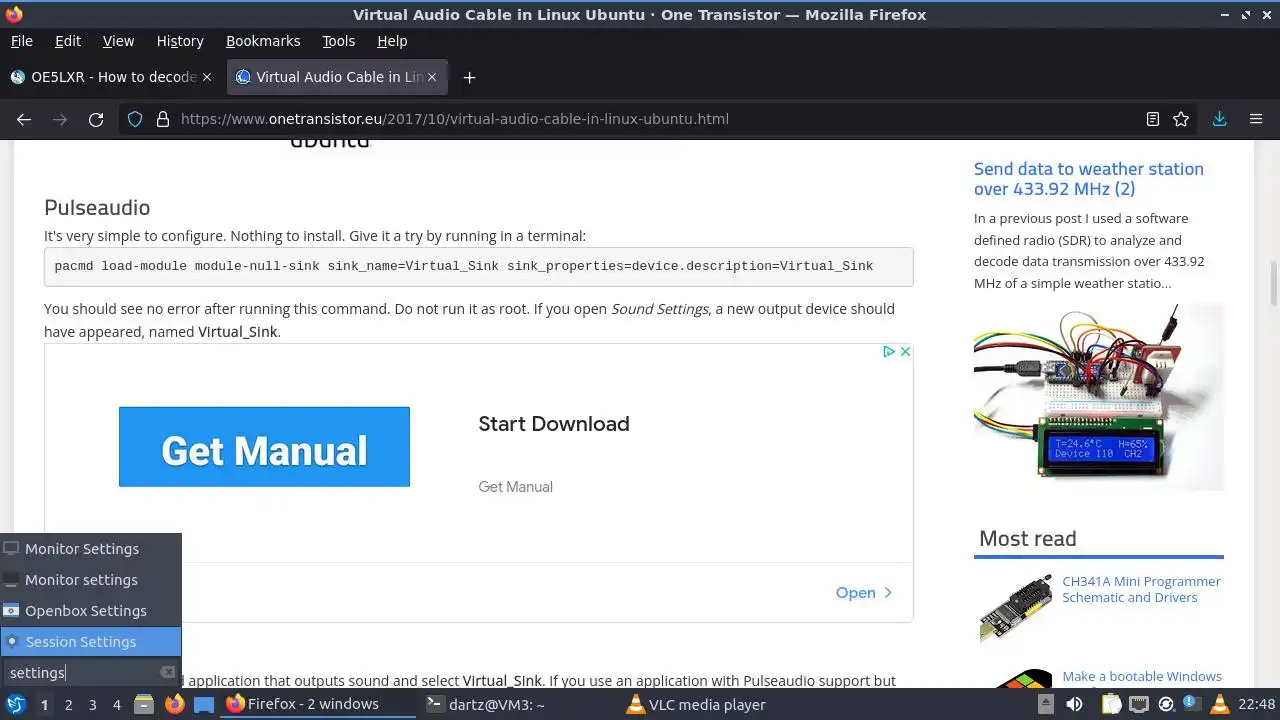Open the File menu
1280x720 pixels.
[21, 41]
